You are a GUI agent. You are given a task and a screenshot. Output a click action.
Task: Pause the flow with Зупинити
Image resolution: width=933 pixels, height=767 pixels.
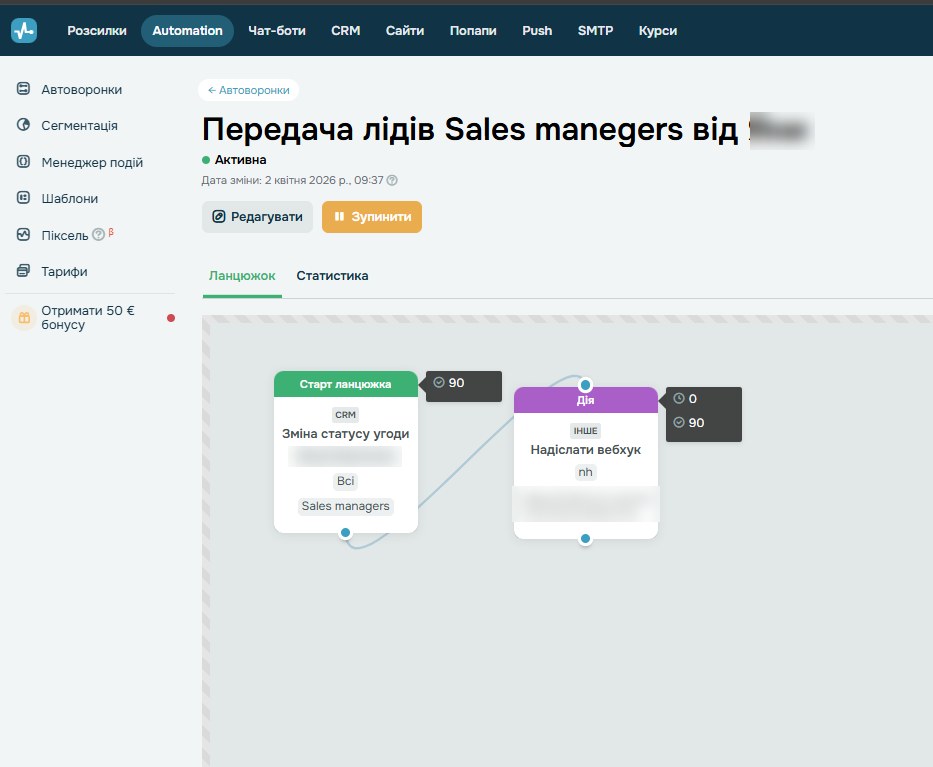pyautogui.click(x=372, y=217)
